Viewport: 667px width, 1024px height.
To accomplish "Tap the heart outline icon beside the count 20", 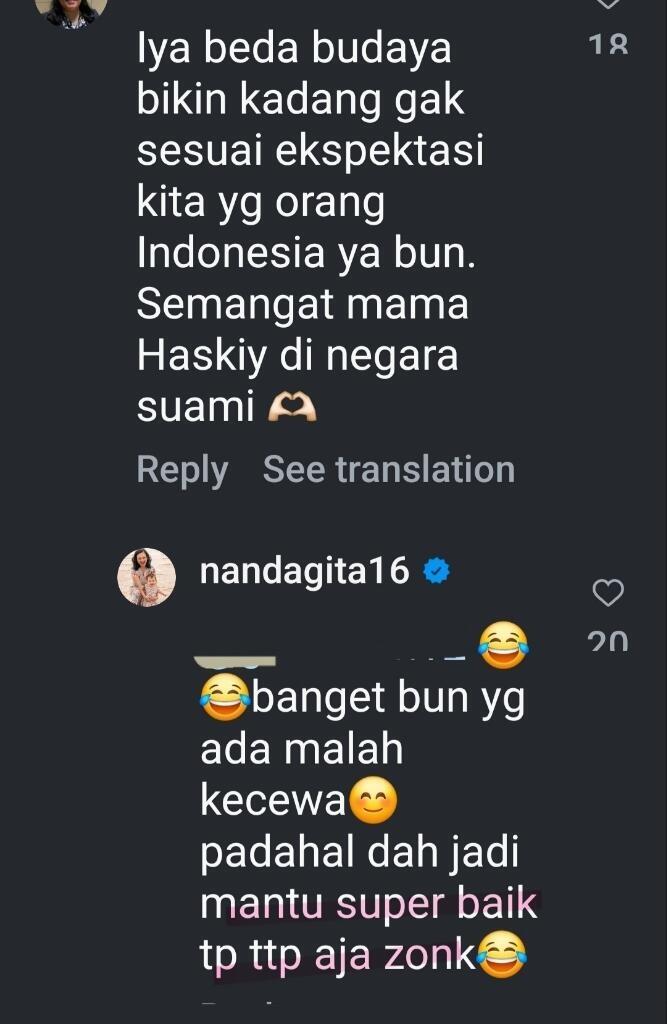I will (x=608, y=593).
